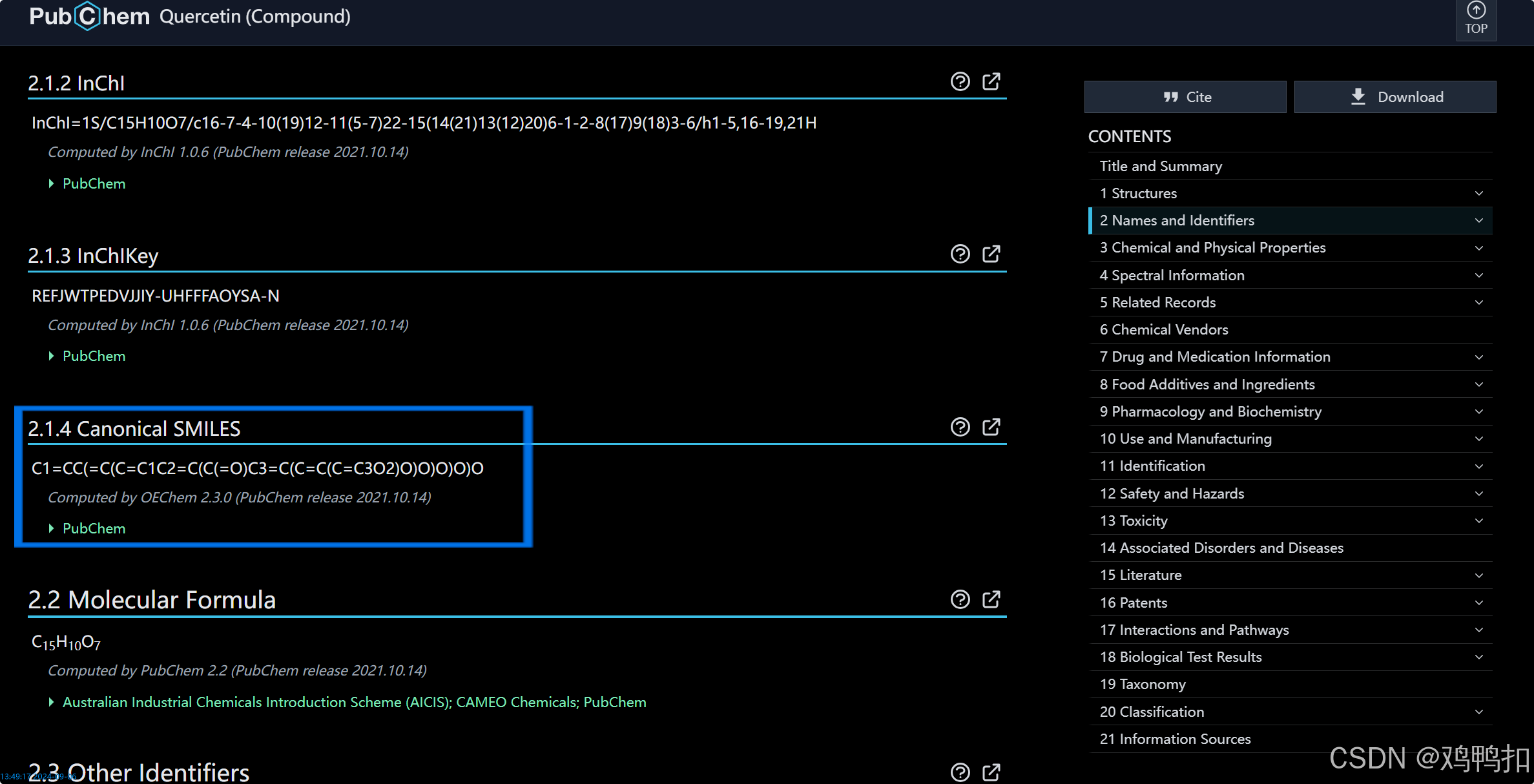The width and height of the screenshot is (1534, 784).
Task: Go to Chemical Vendors in contents
Action: [x=1163, y=329]
